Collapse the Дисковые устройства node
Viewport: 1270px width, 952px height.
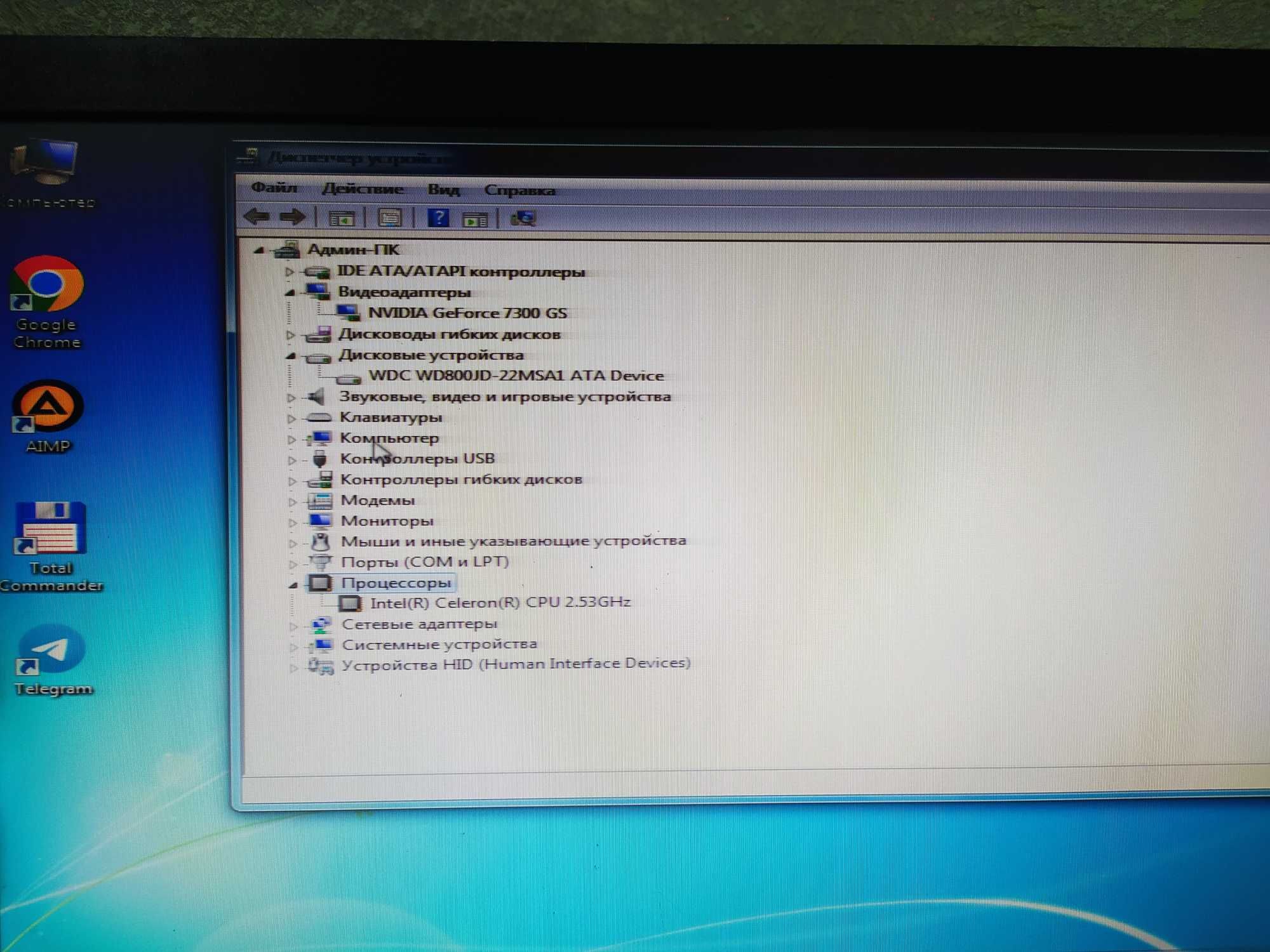tap(291, 355)
